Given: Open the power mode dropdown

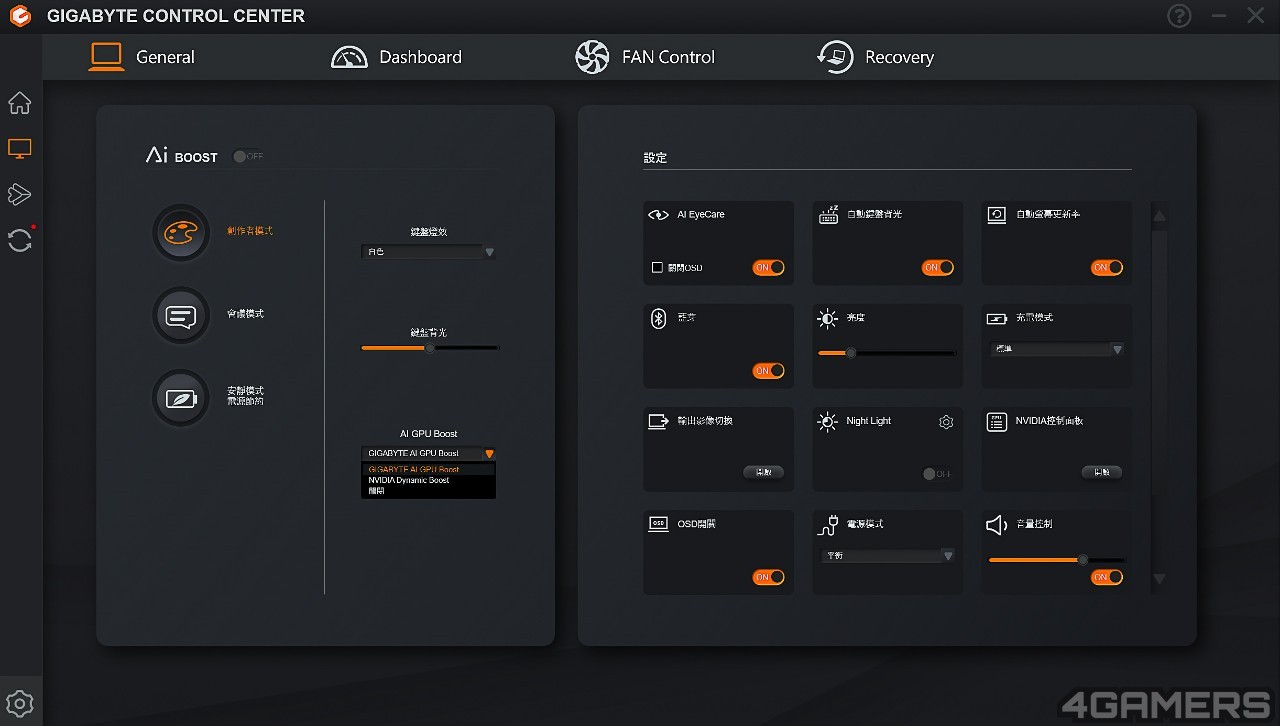Looking at the screenshot, I should pyautogui.click(x=888, y=555).
